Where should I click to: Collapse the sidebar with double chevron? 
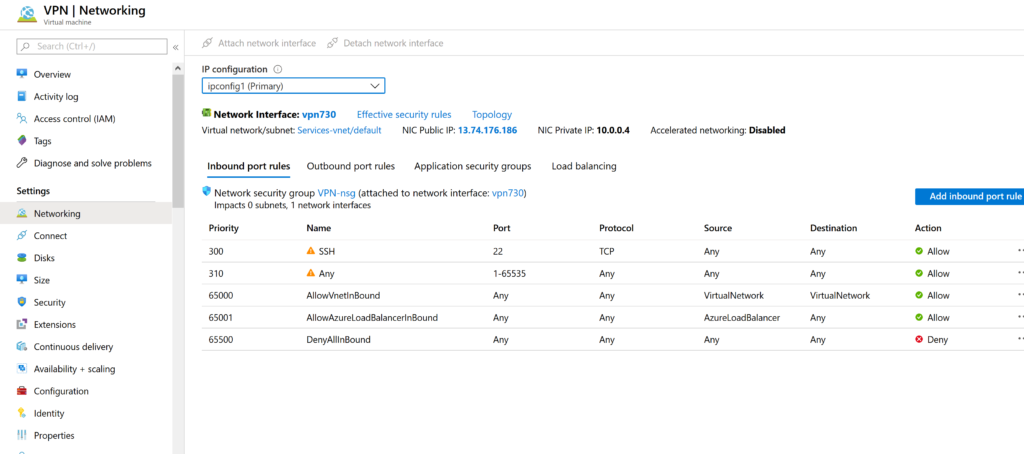pyautogui.click(x=176, y=47)
